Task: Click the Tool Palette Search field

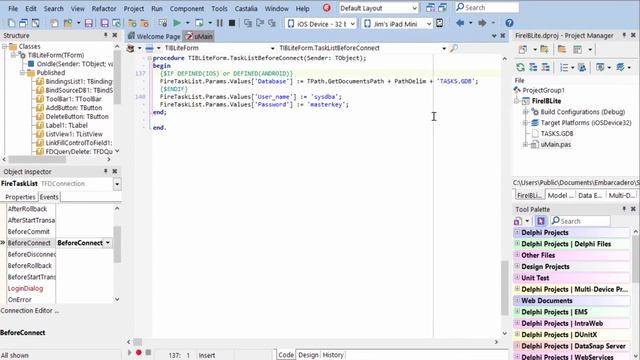Action: (x=580, y=221)
